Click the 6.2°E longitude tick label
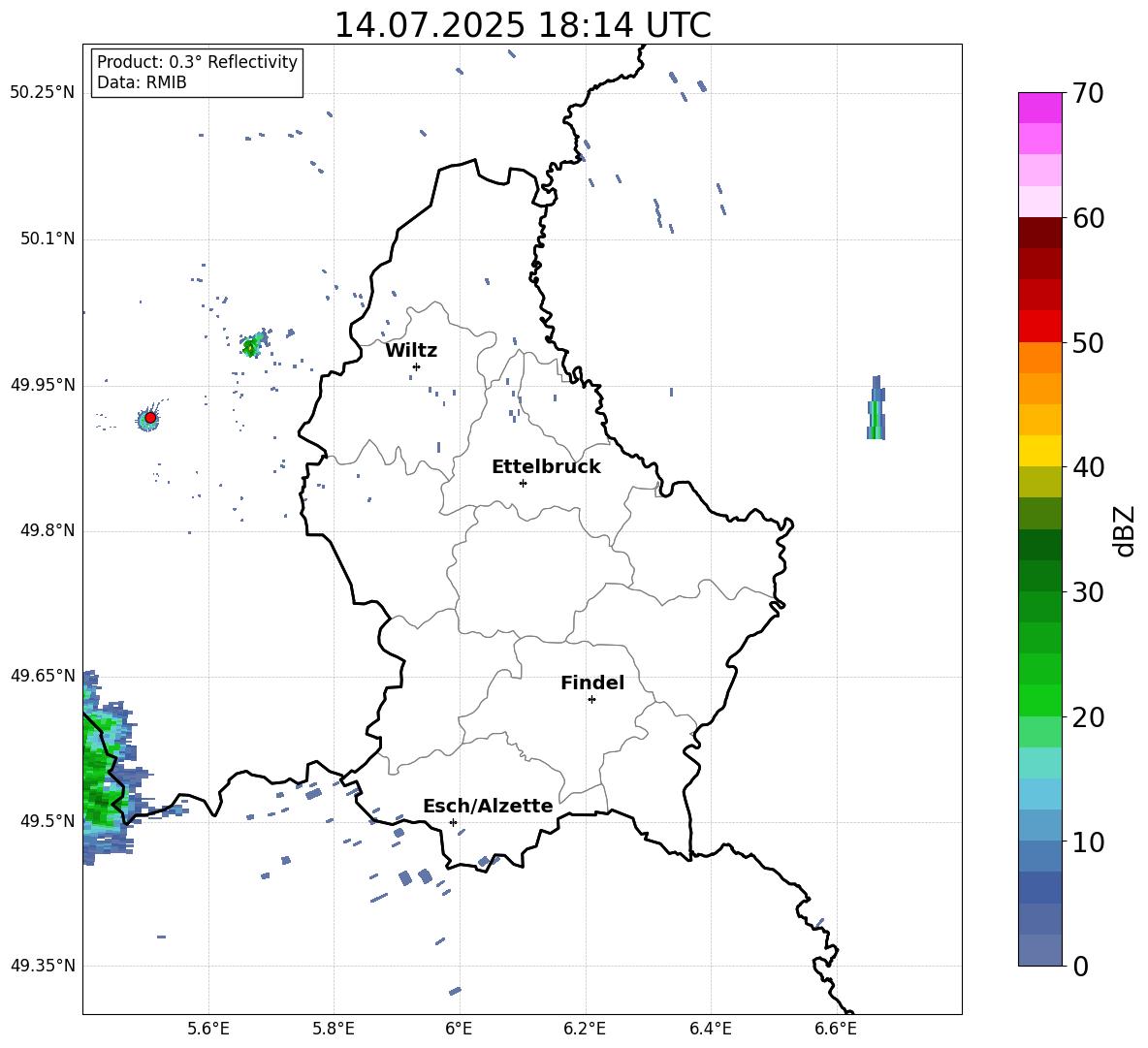The width and height of the screenshot is (1148, 1048). click(x=585, y=1029)
